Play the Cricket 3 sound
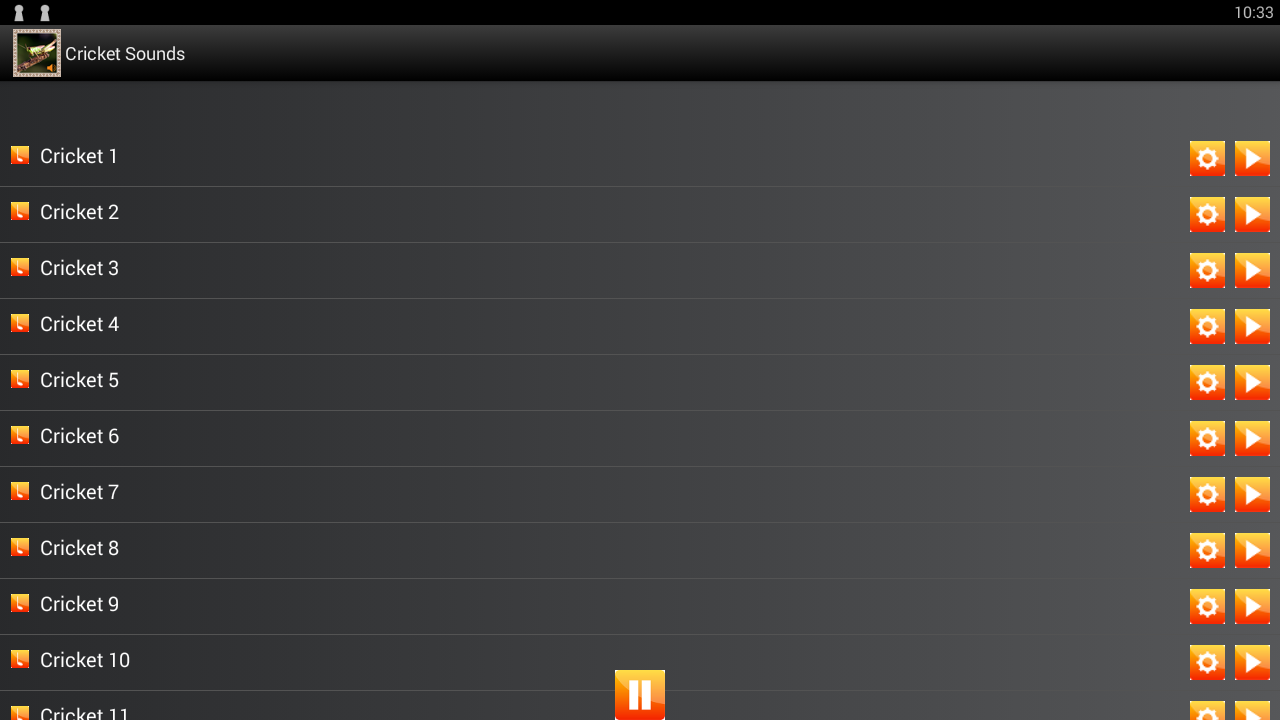The height and width of the screenshot is (720, 1280). pyautogui.click(x=1252, y=270)
